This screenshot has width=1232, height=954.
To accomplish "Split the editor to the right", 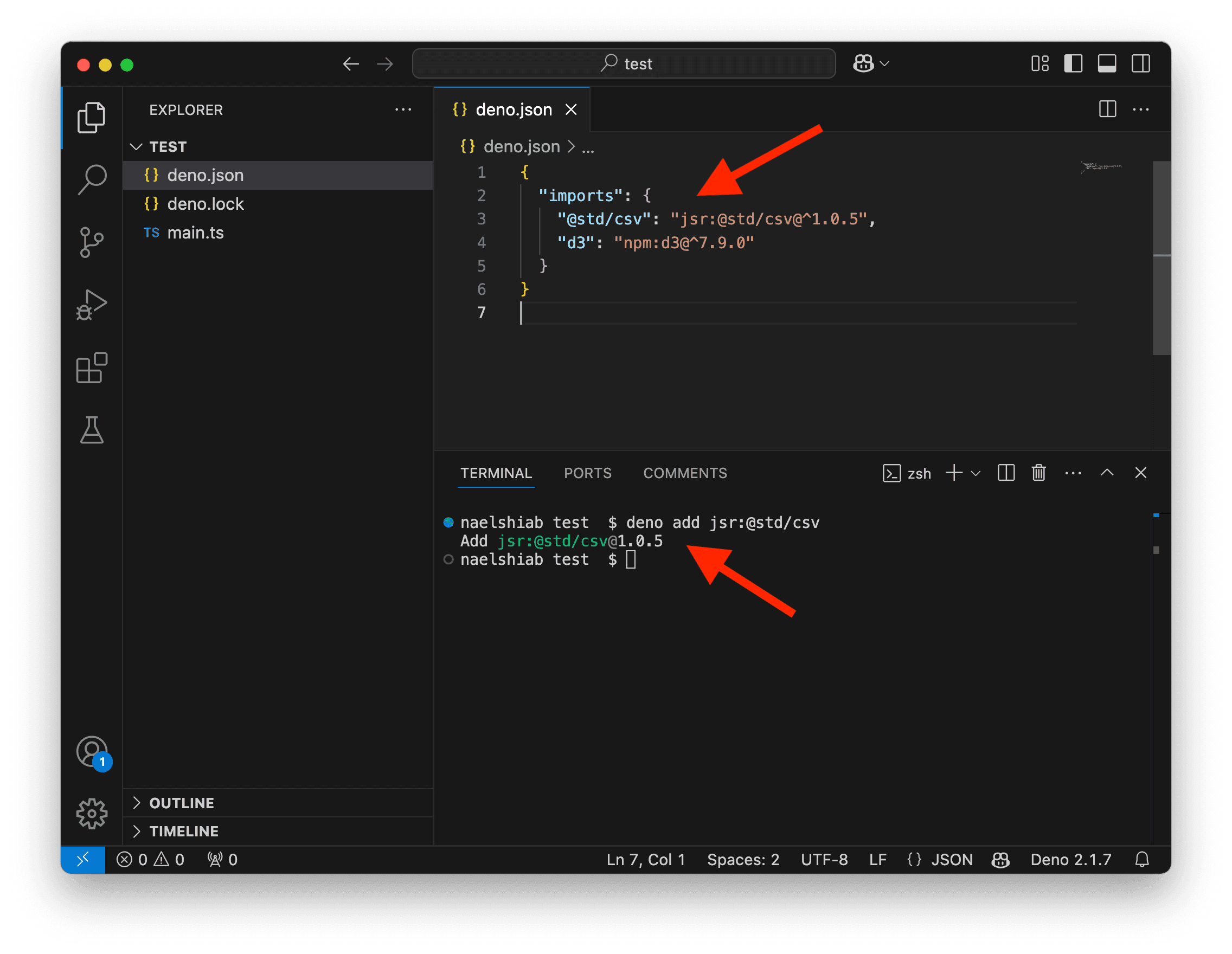I will click(1107, 109).
